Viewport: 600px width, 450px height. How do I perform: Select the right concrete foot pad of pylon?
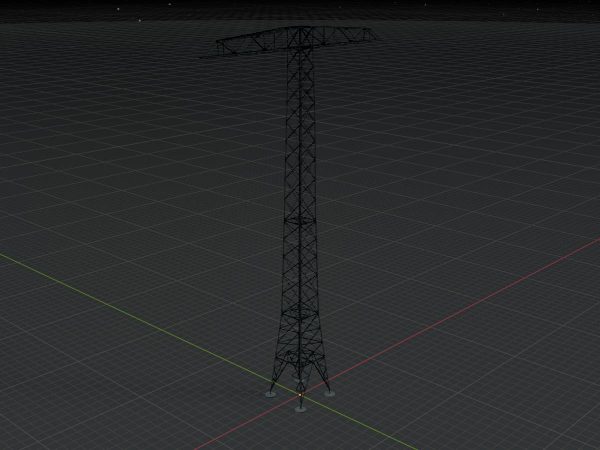click(x=329, y=393)
